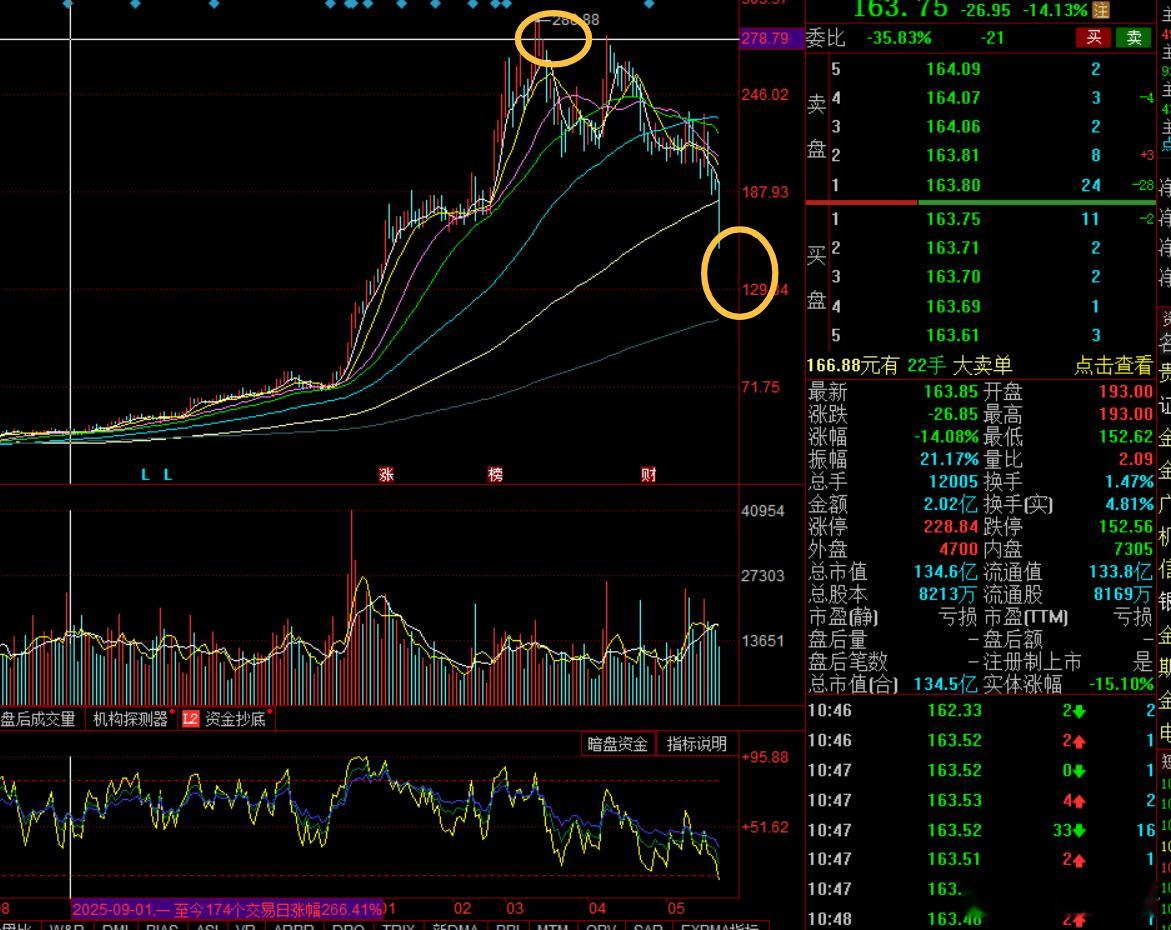Open 指标说明 indicator description
1171x930 pixels.
[696, 743]
